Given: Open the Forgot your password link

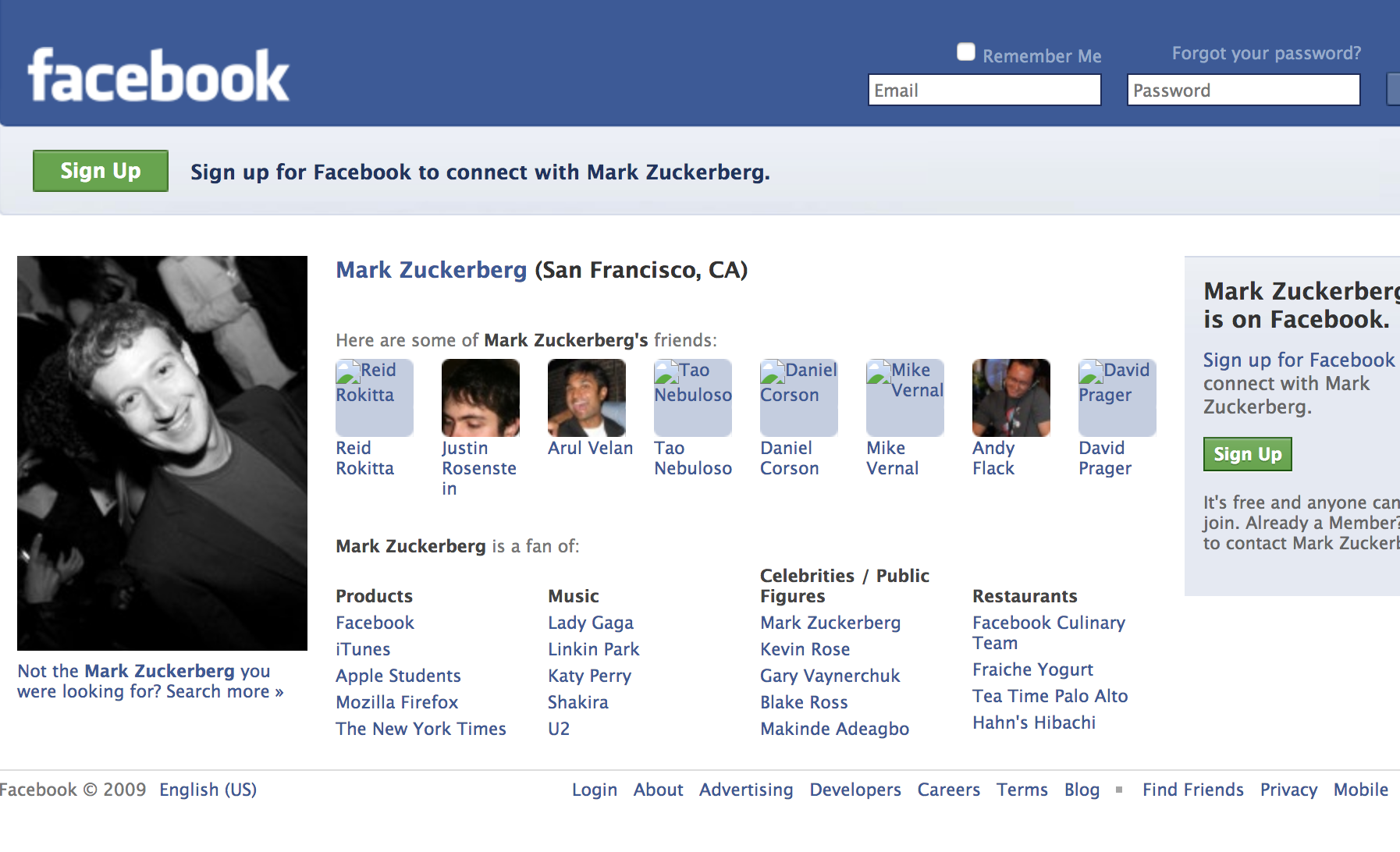Looking at the screenshot, I should 1266,53.
